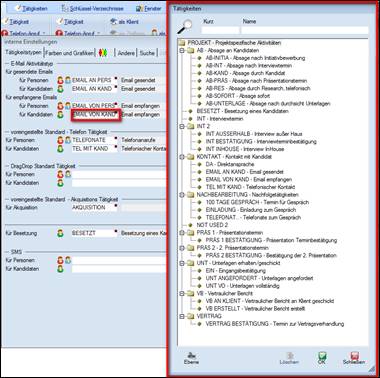Click the TEL MIT KAND field
Screen dimensions: 380x378
[94, 149]
